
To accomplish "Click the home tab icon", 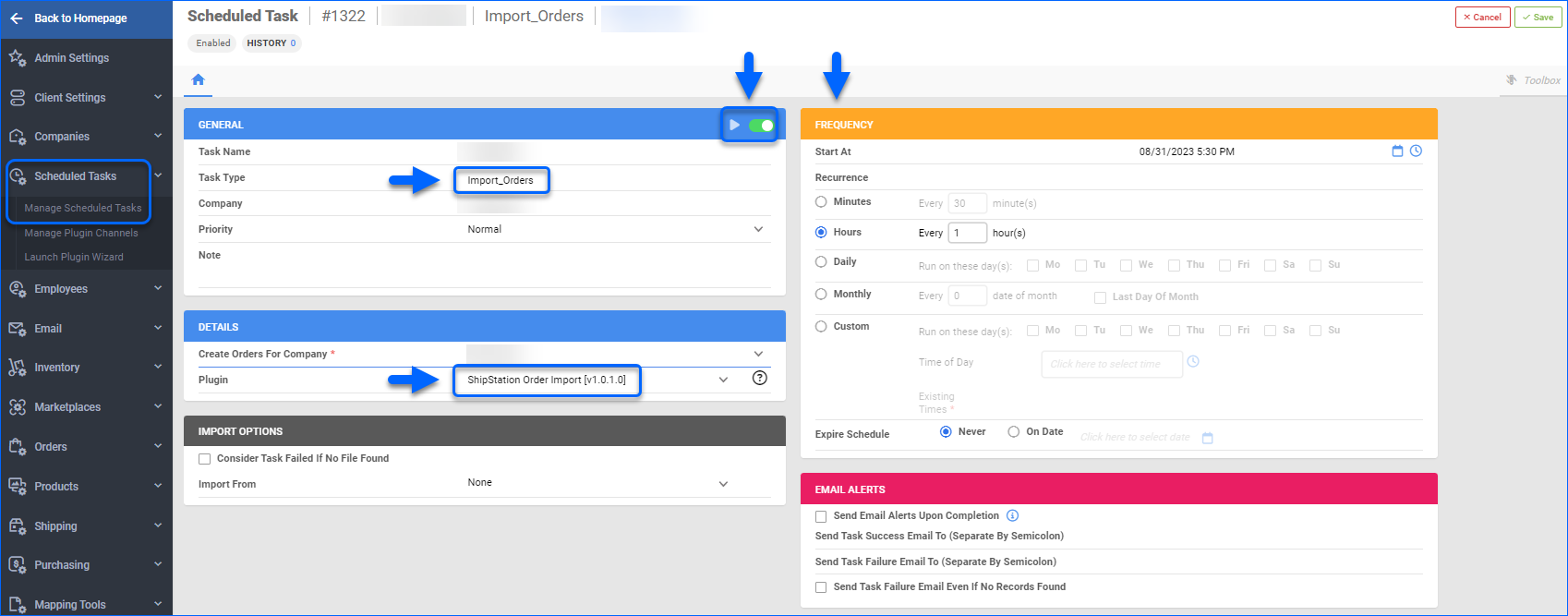I will 198,80.
